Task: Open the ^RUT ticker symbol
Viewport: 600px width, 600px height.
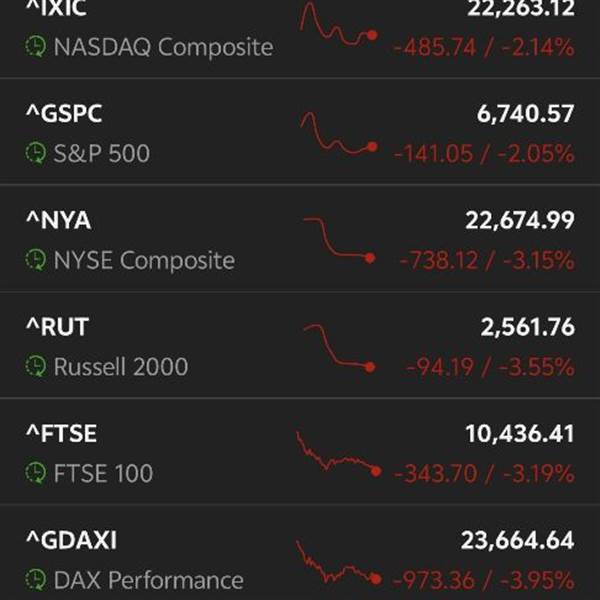Action: coord(57,327)
